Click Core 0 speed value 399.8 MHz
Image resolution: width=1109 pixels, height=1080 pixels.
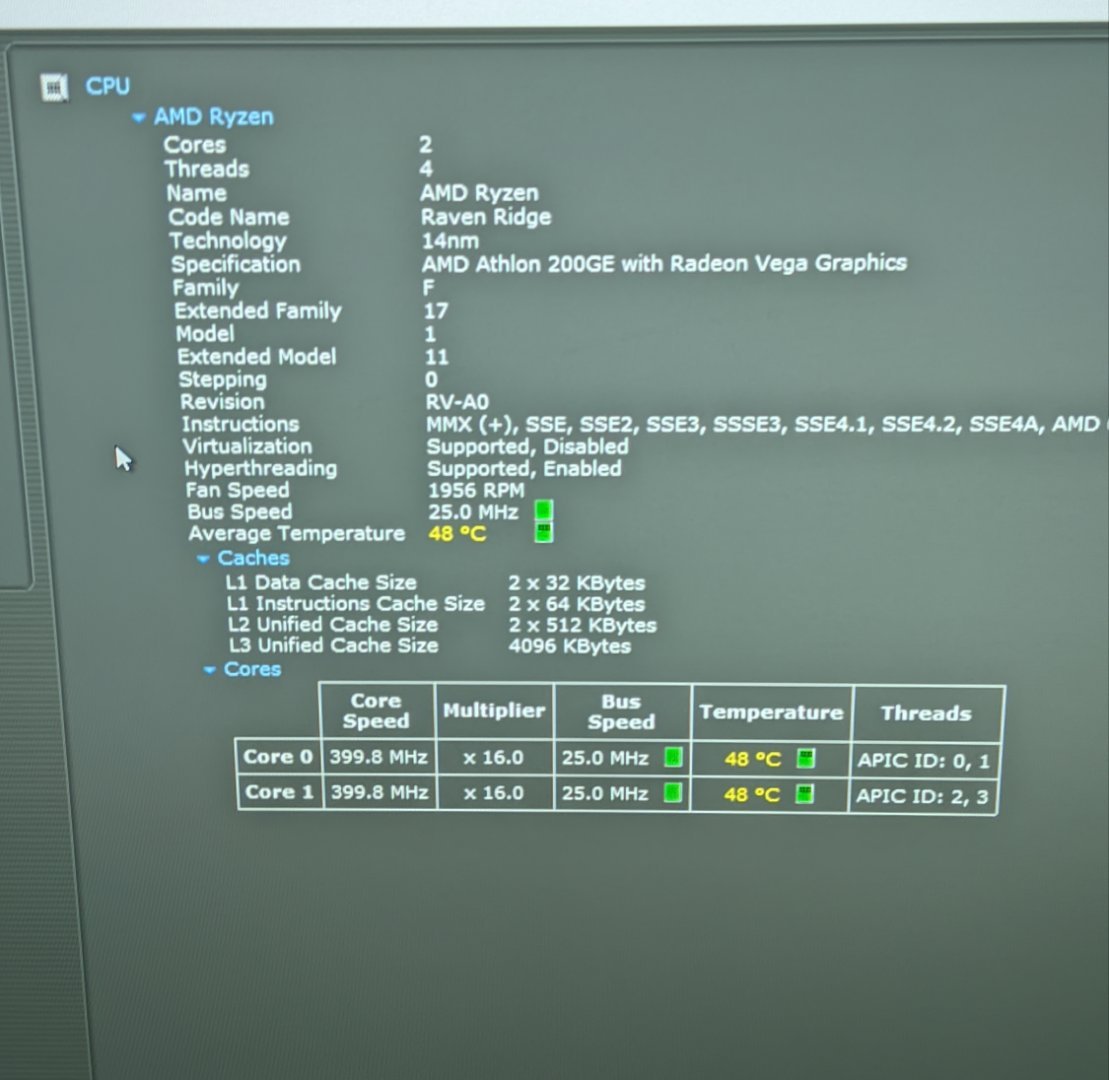coord(378,757)
